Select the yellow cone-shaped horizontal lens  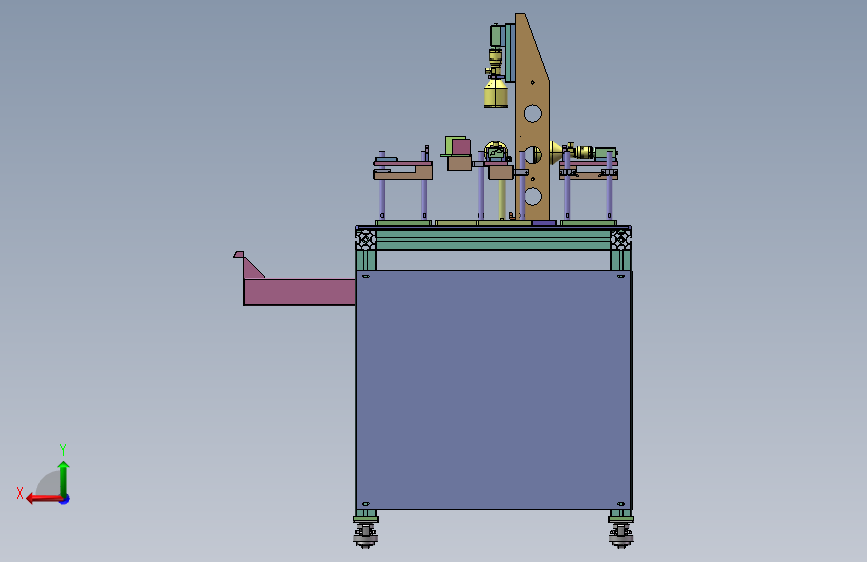click(x=556, y=153)
